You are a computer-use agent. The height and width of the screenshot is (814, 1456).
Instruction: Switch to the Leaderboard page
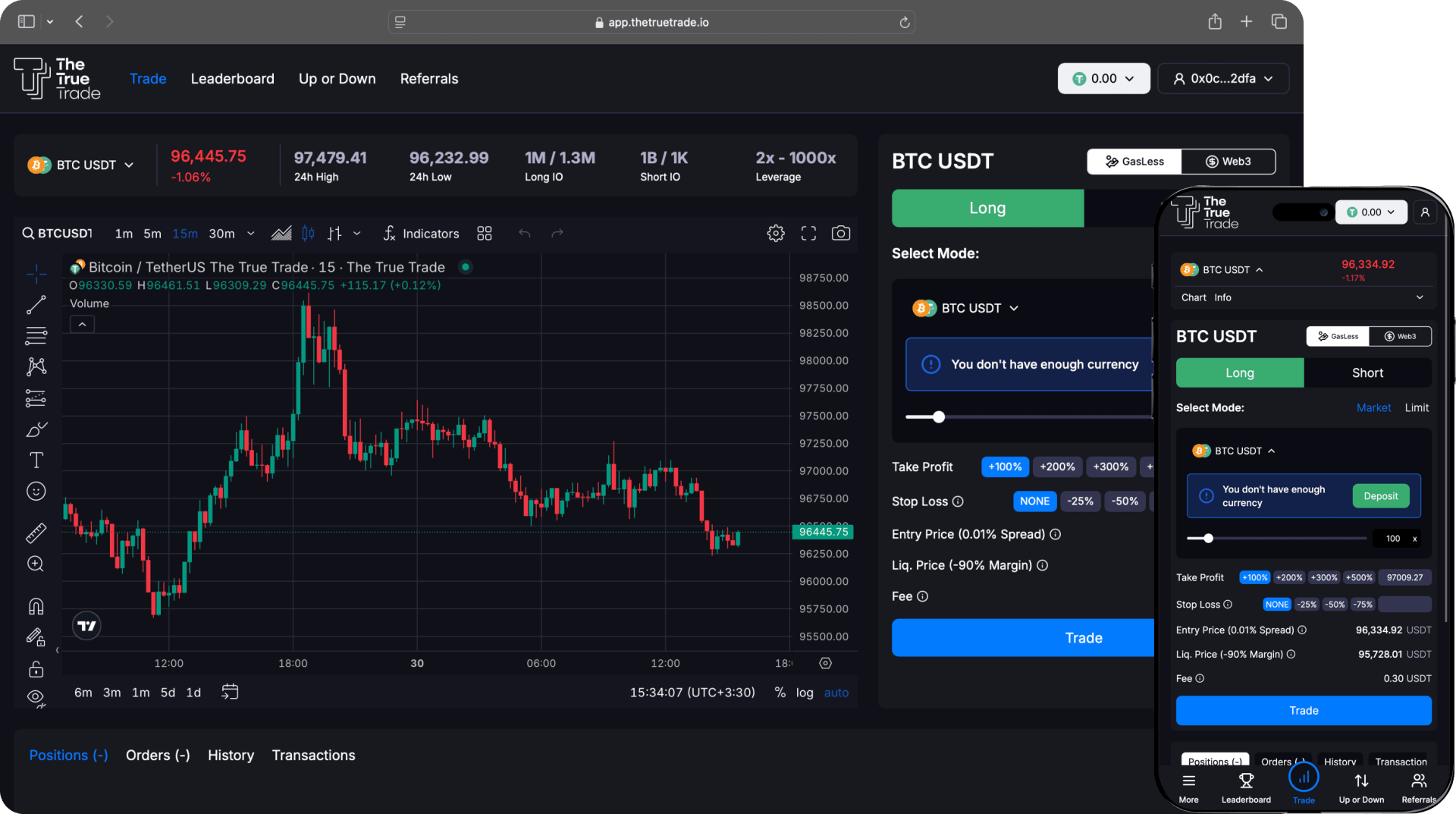tap(233, 78)
